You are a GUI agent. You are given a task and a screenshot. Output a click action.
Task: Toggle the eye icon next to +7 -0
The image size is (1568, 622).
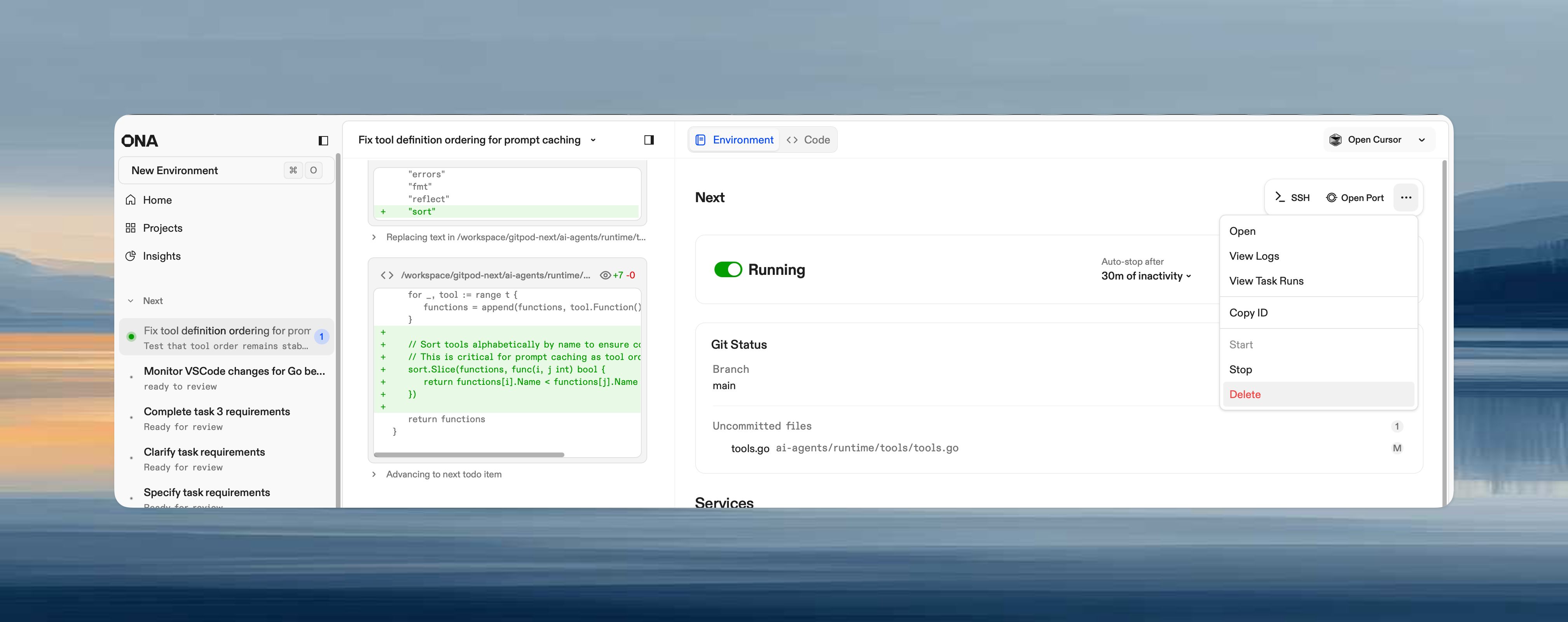coord(605,275)
